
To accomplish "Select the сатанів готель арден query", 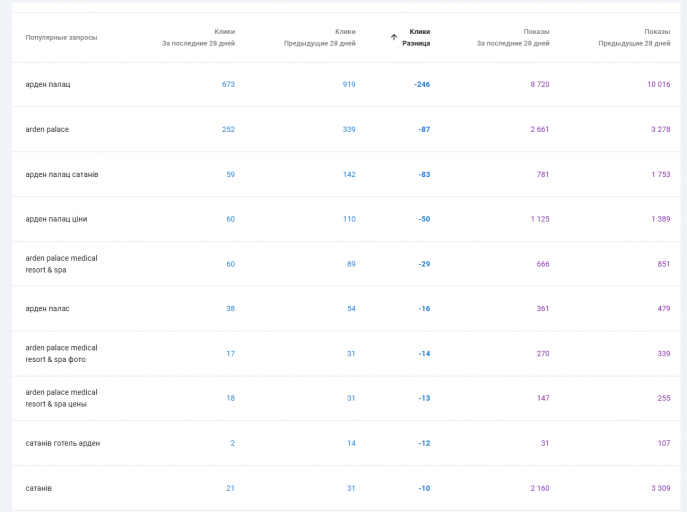I will [x=63, y=443].
